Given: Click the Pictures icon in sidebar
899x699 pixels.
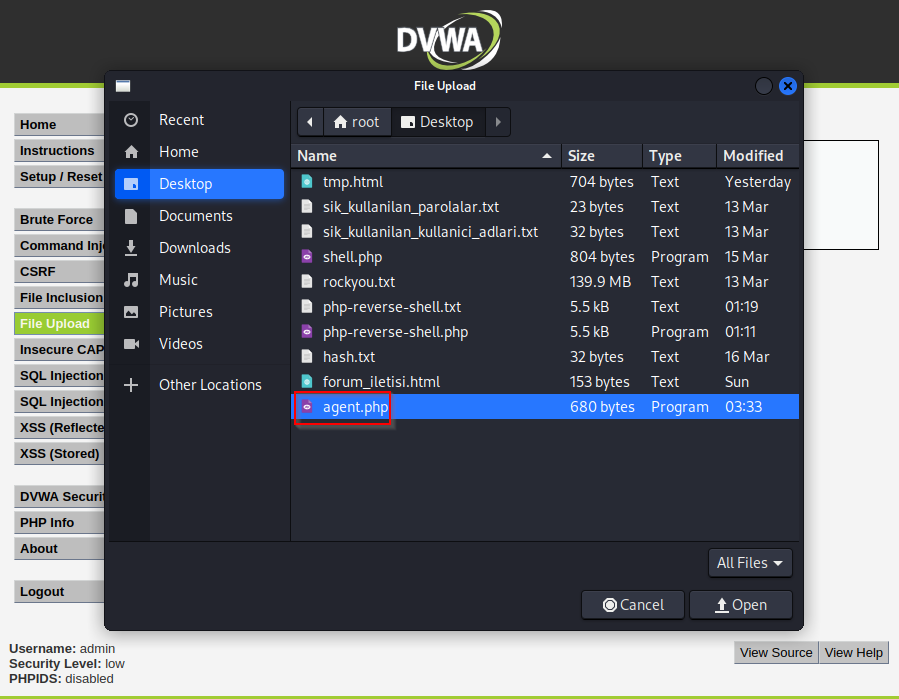Looking at the screenshot, I should [131, 312].
